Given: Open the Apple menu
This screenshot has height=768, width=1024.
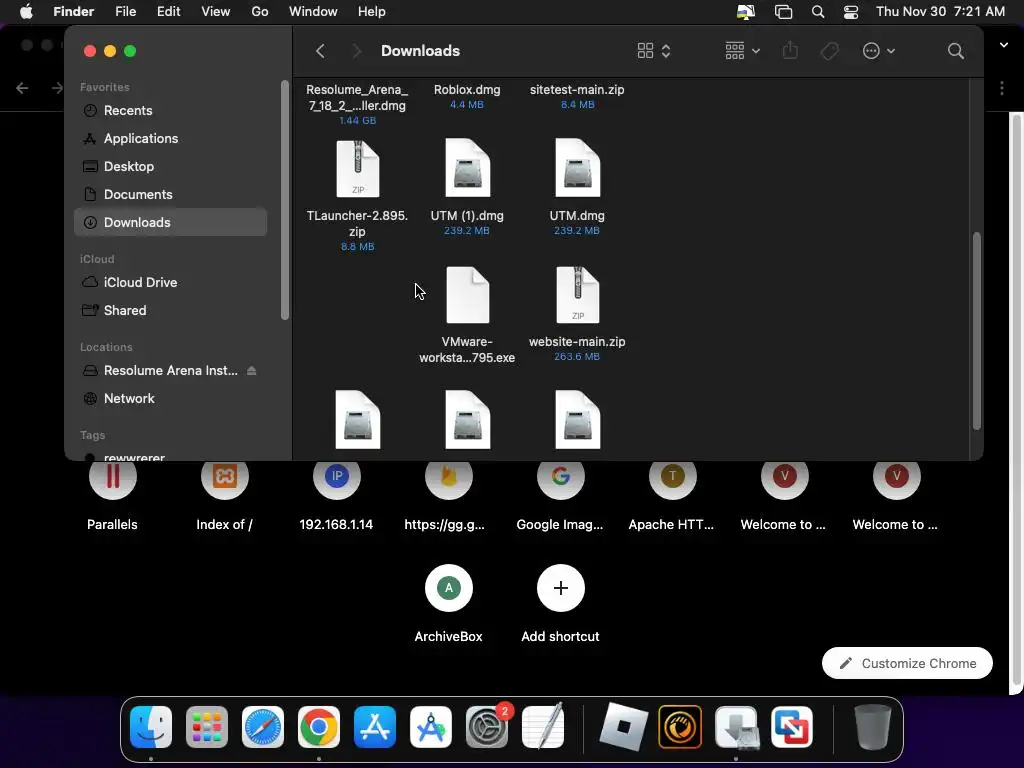Looking at the screenshot, I should pos(26,12).
